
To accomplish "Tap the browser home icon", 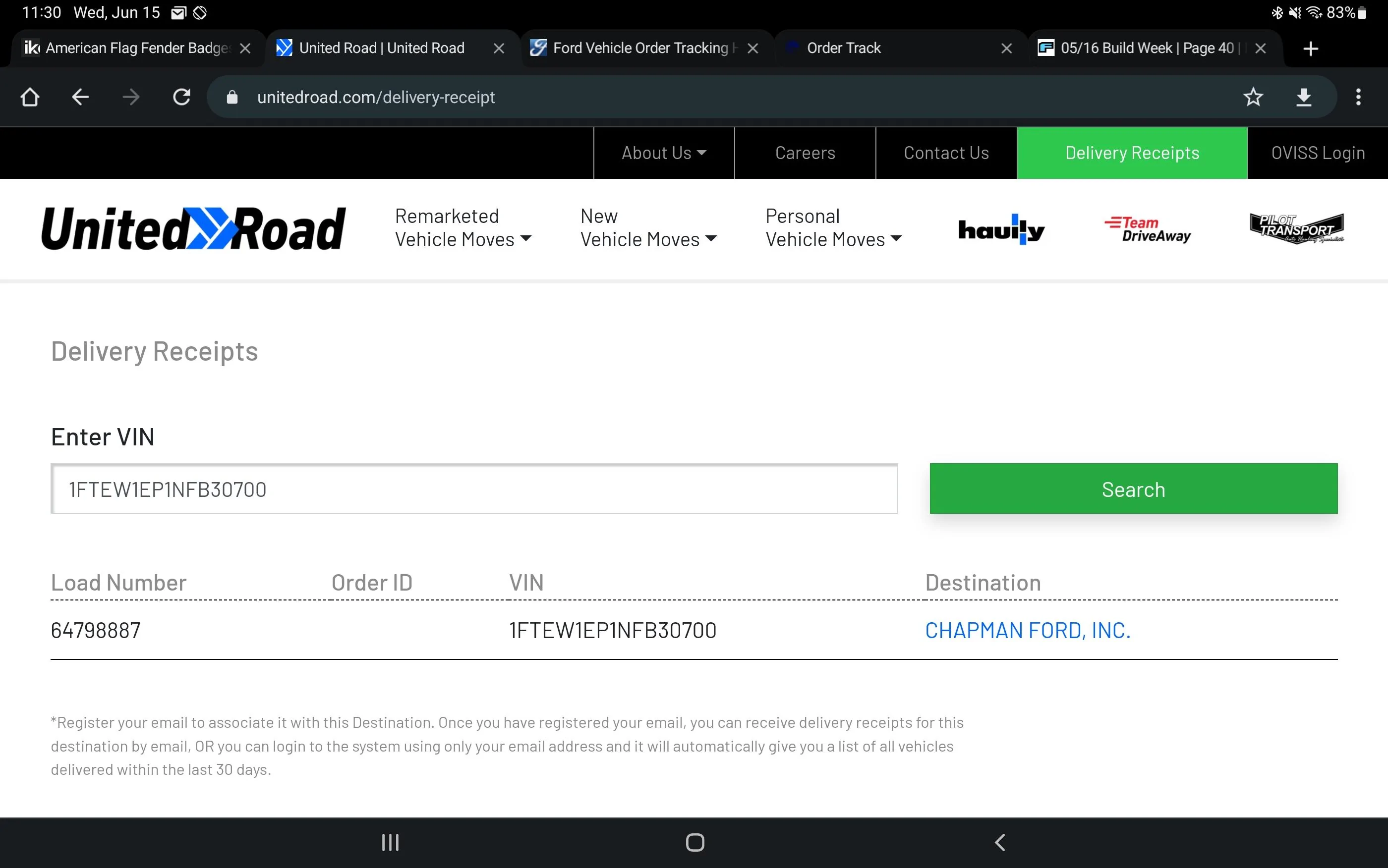I will 30,97.
